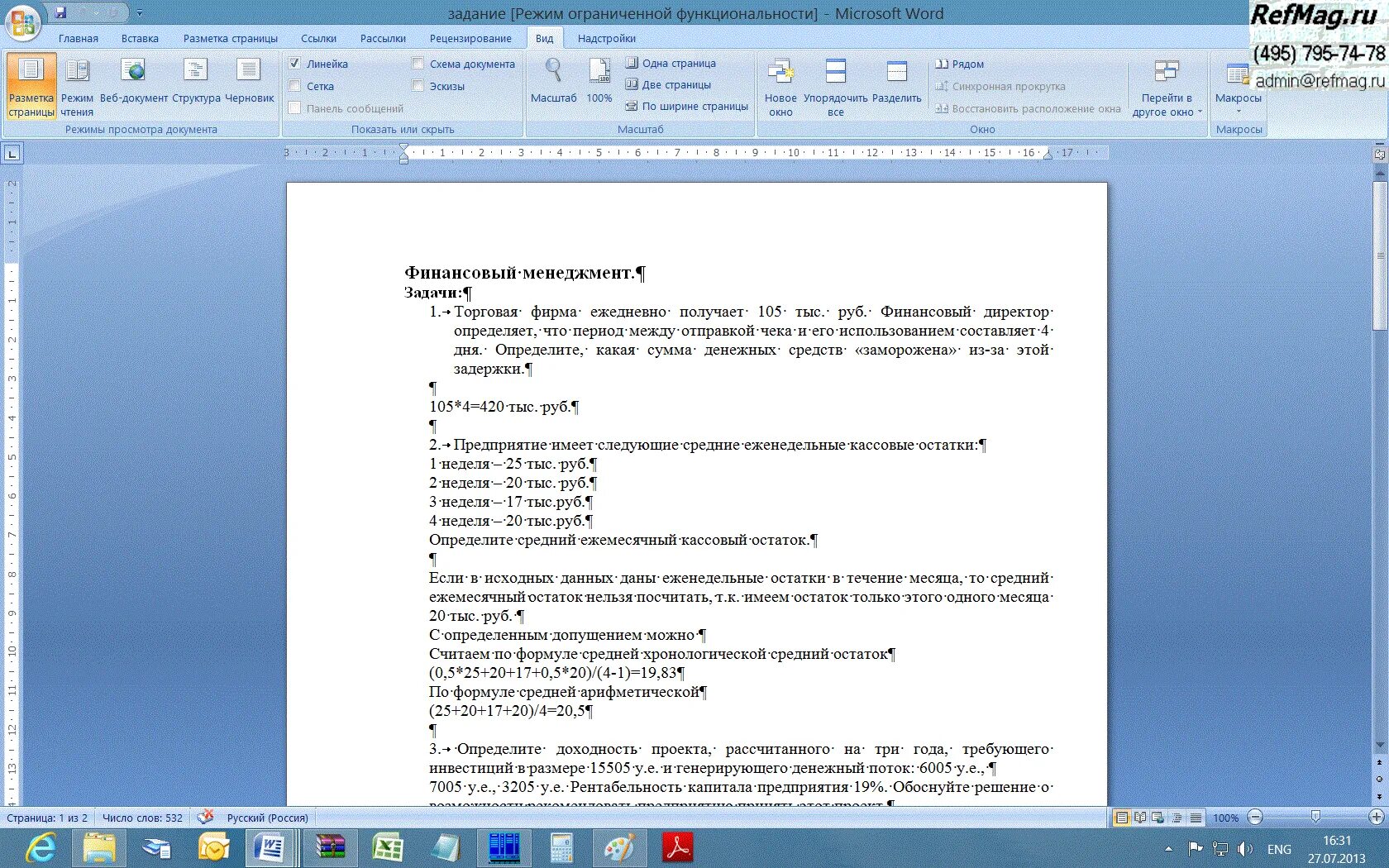This screenshot has width=1389, height=868.
Task: Open the Ссылки (References) tab
Action: coord(318,38)
